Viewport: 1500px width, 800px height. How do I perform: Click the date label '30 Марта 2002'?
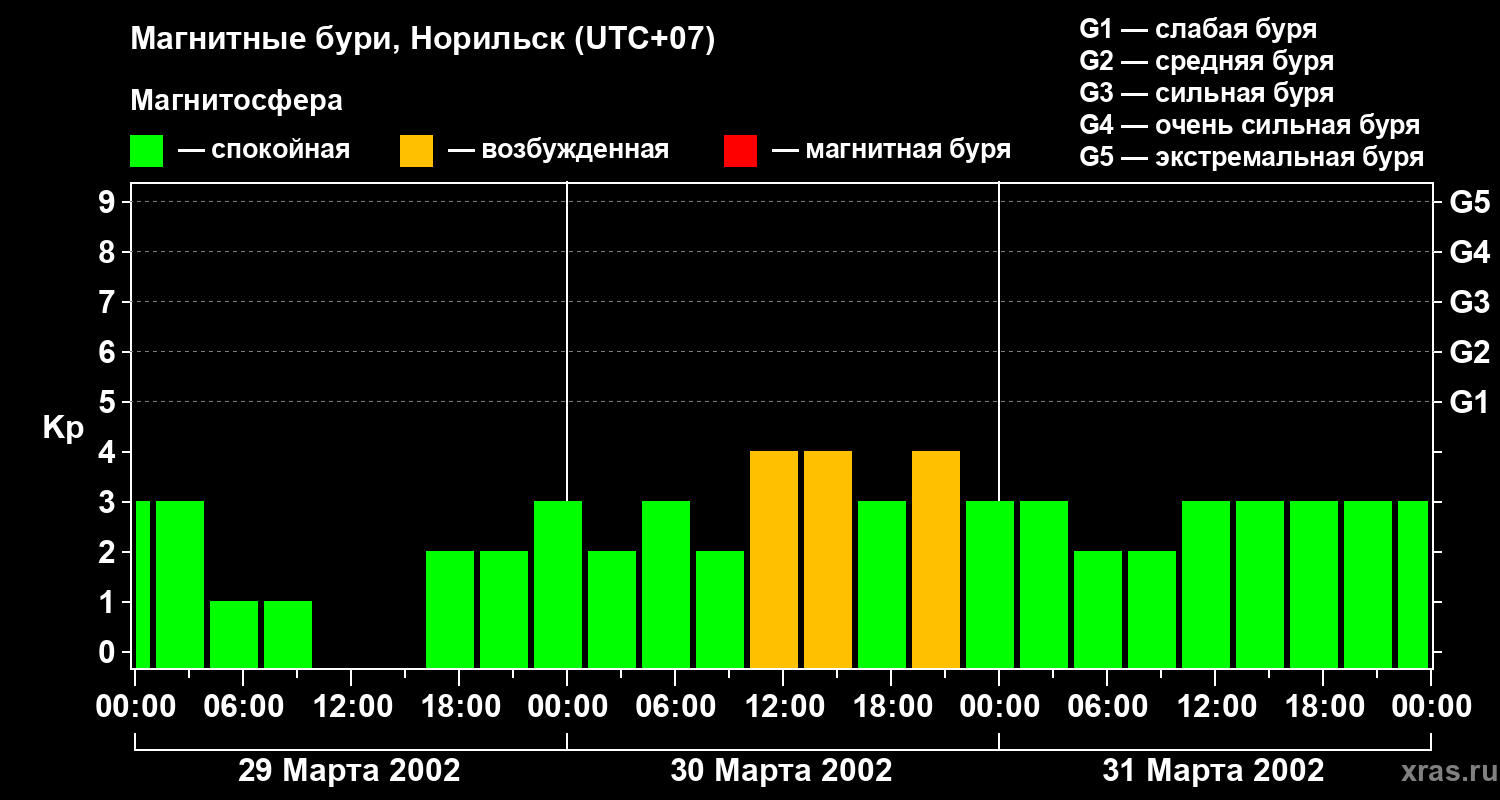click(781, 771)
